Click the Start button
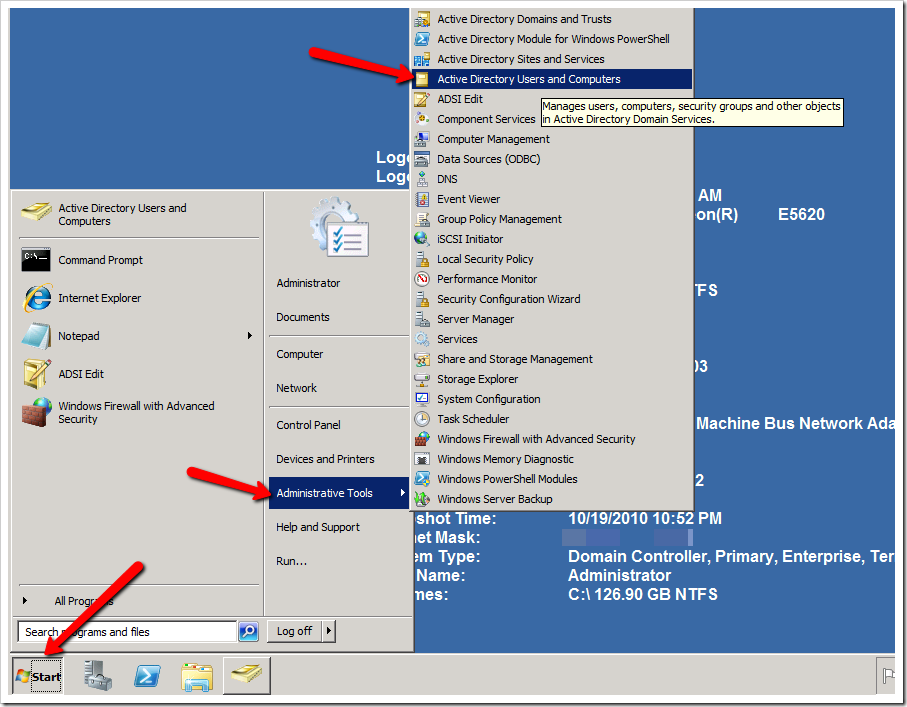 pos(38,676)
